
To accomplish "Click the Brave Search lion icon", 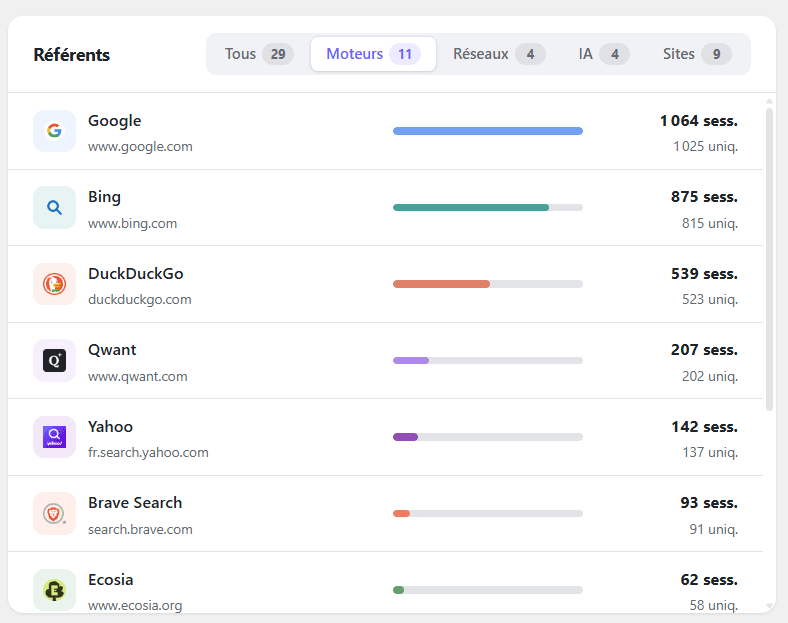I will 54,513.
